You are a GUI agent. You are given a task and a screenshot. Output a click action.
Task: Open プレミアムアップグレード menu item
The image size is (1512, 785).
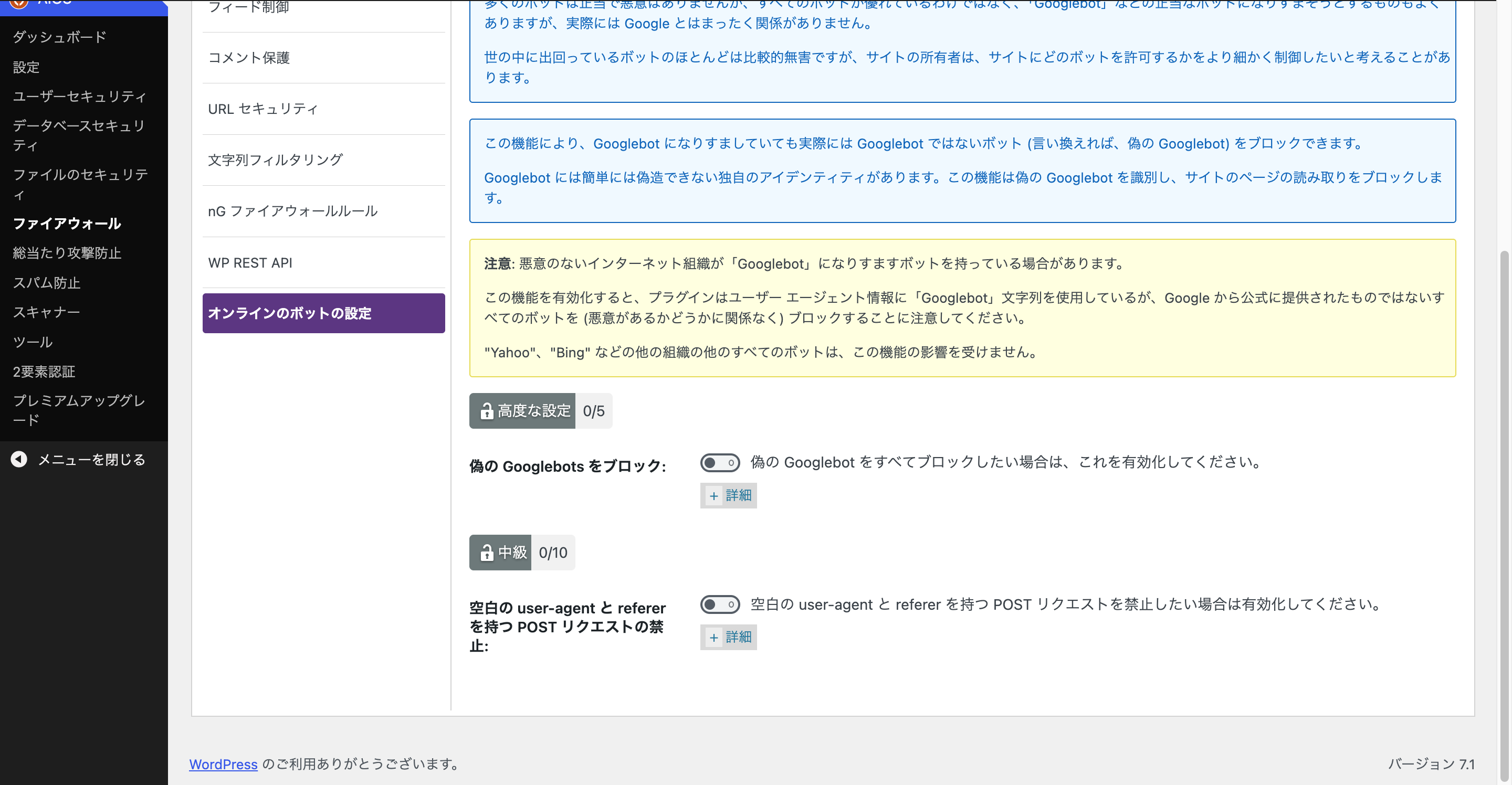point(79,410)
